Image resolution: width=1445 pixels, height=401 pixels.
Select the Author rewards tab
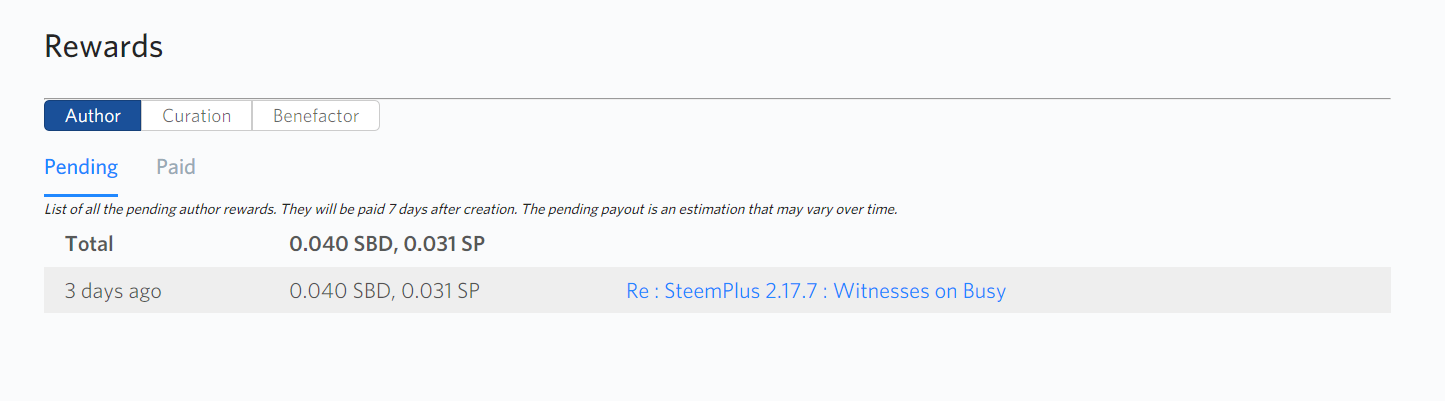click(93, 116)
